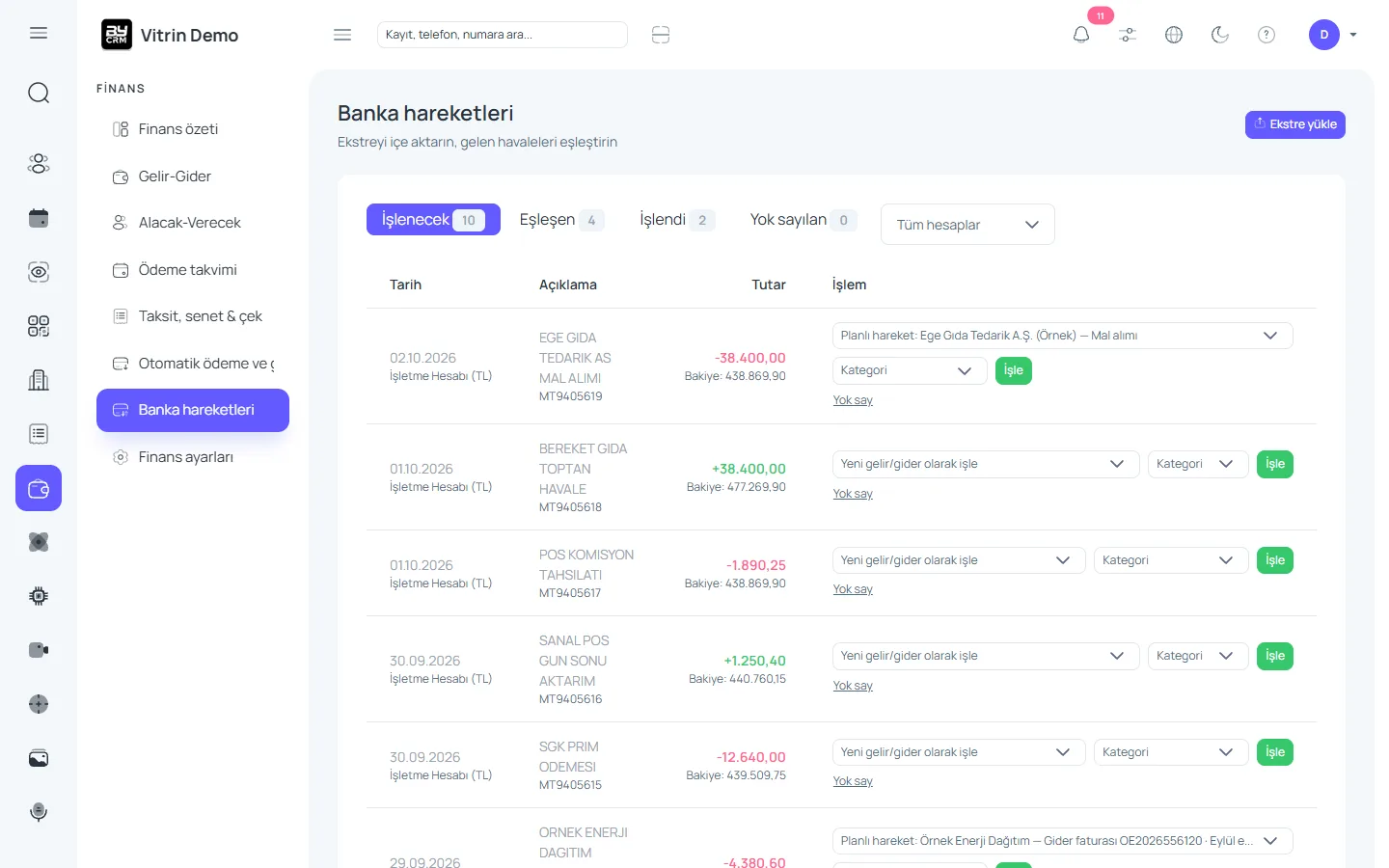Open the people/contacts icon in the rail
Image resolution: width=1389 pixels, height=868 pixels.
pos(39,164)
